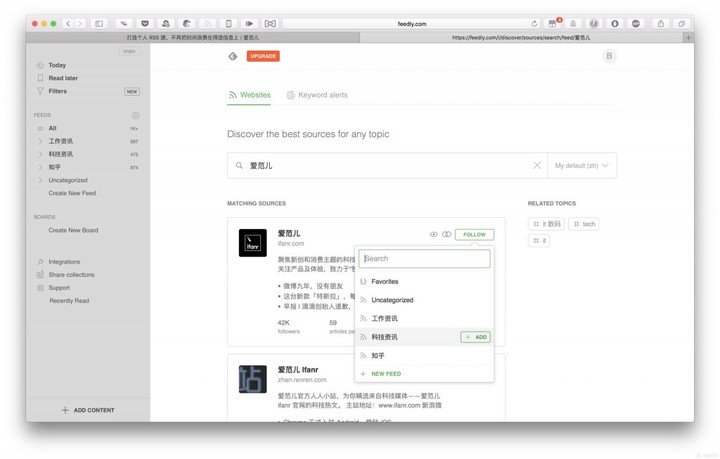
Task: Switch to the feedly discover Safari tab
Action: tap(521, 38)
